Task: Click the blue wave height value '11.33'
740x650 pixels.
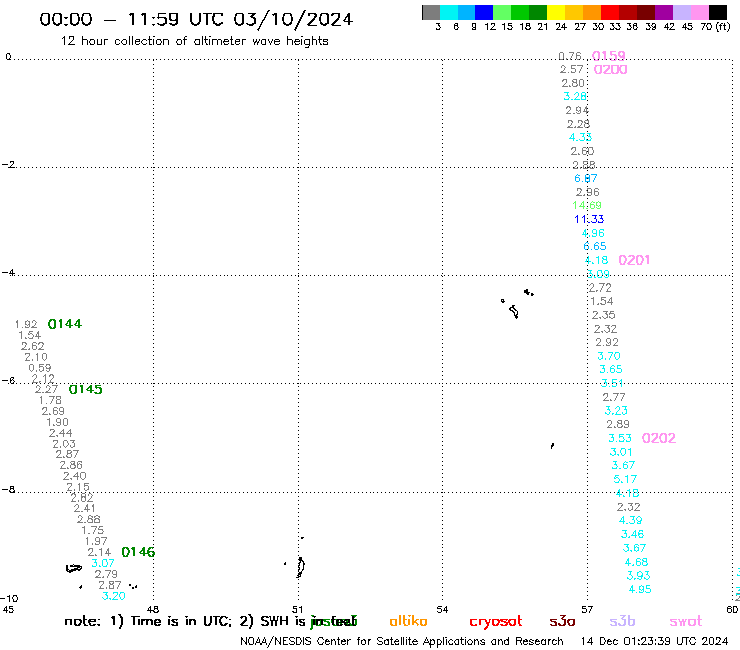Action: (x=589, y=219)
